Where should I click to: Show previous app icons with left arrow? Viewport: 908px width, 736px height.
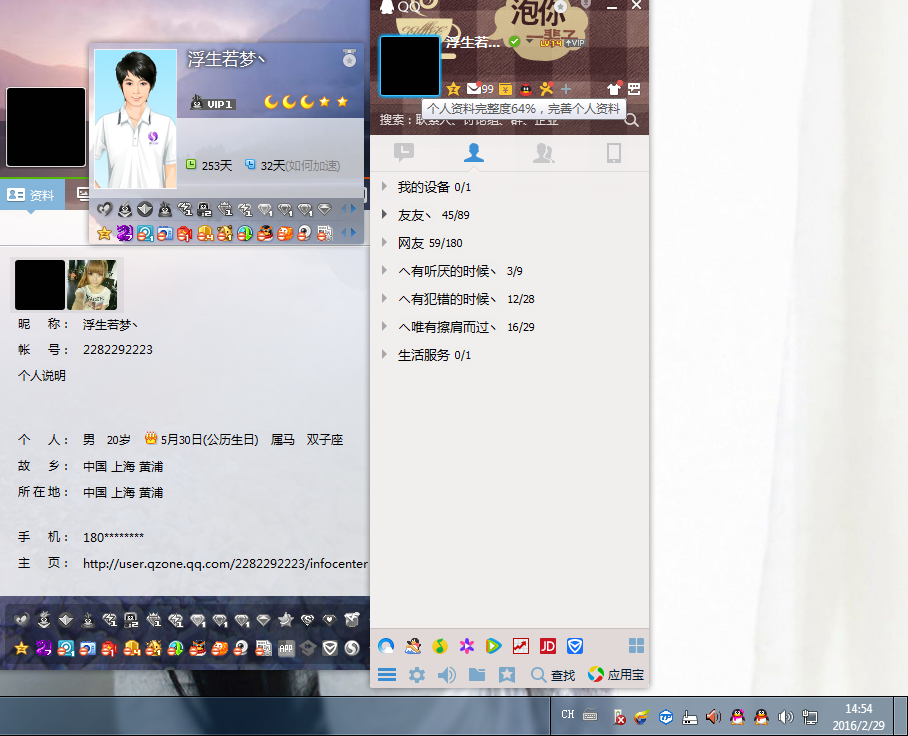(x=344, y=232)
